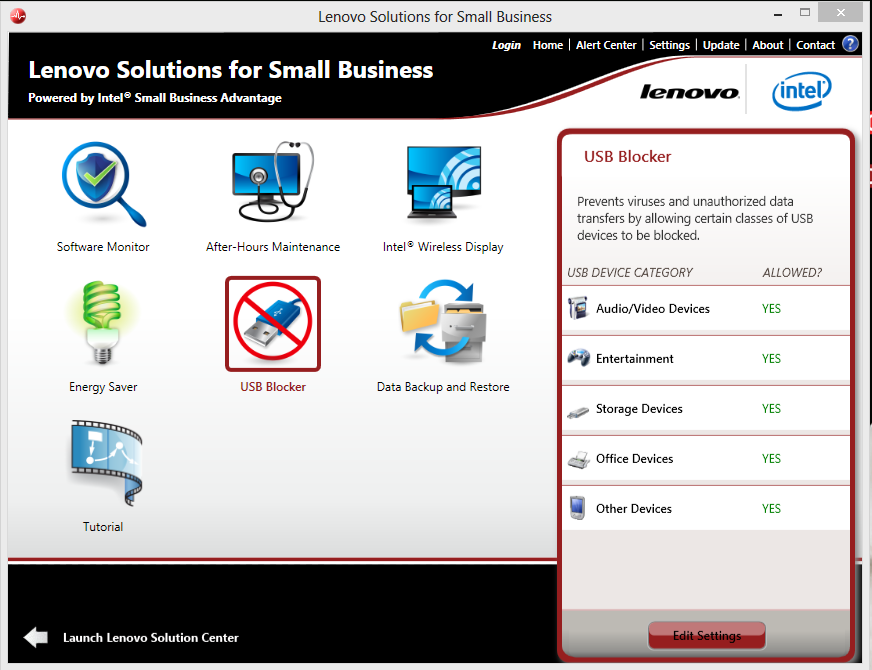Select the Audio/Video Devices row text

653,309
